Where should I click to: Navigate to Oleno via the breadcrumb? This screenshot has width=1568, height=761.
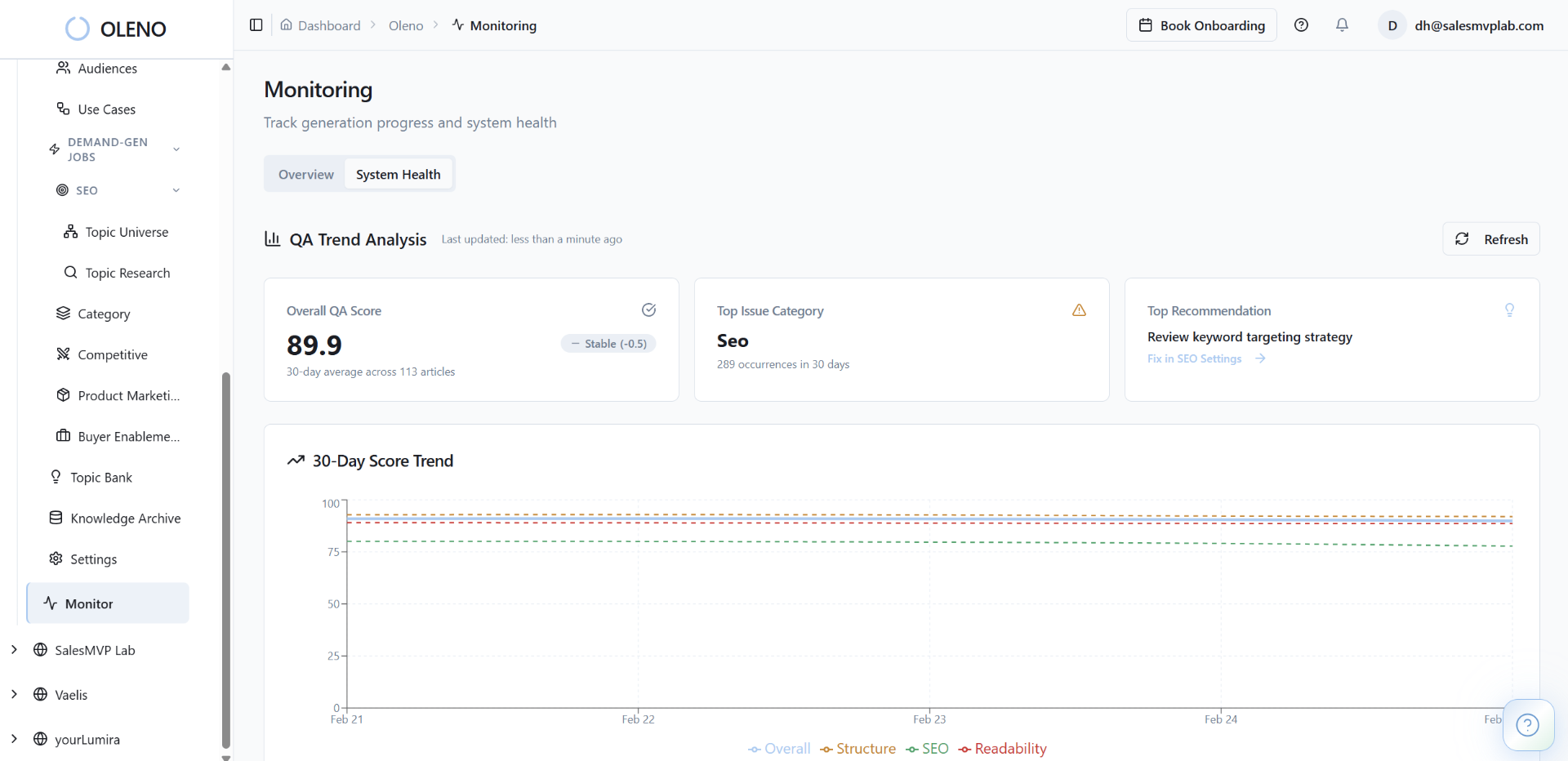coord(405,25)
